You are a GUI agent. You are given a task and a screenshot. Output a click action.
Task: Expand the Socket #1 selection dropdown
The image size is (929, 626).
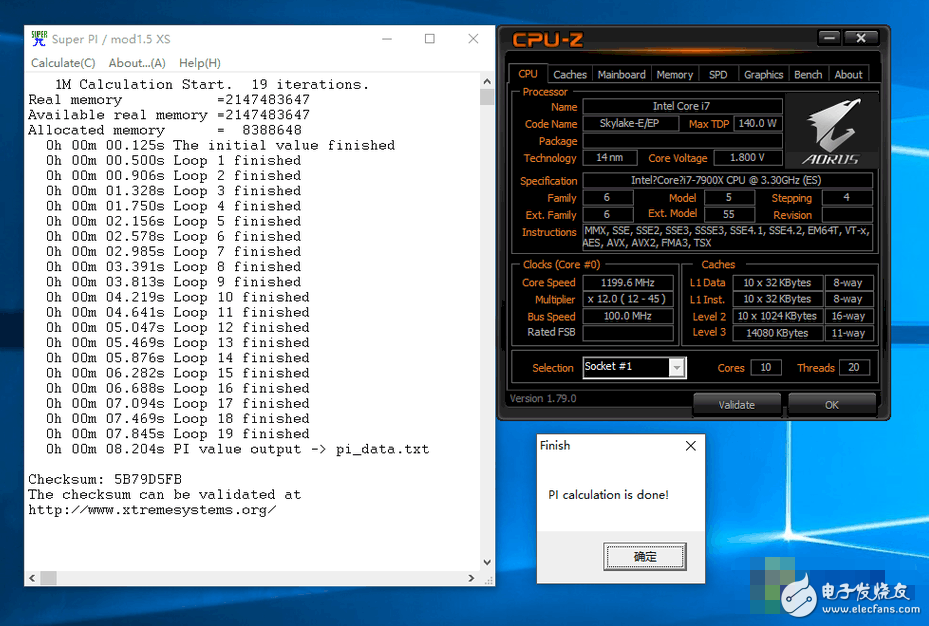[675, 367]
